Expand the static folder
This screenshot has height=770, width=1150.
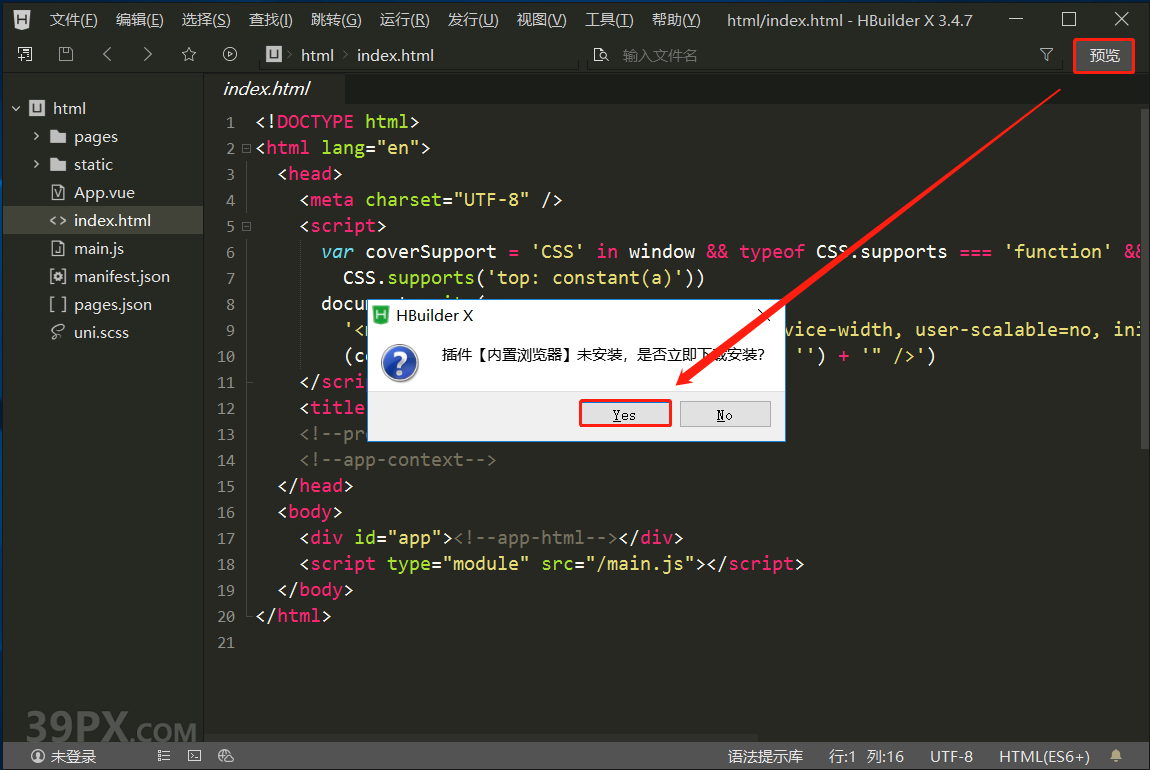[36, 164]
